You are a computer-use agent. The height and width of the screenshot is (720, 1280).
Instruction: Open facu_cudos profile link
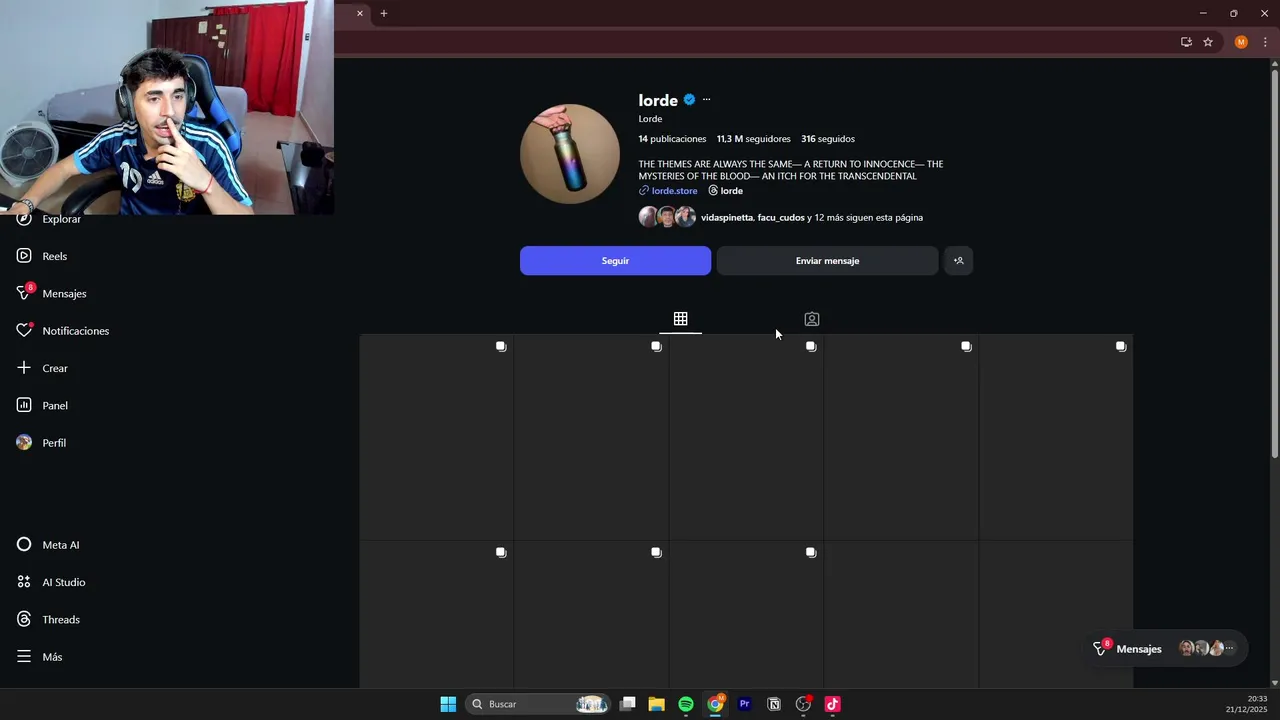pyautogui.click(x=781, y=218)
